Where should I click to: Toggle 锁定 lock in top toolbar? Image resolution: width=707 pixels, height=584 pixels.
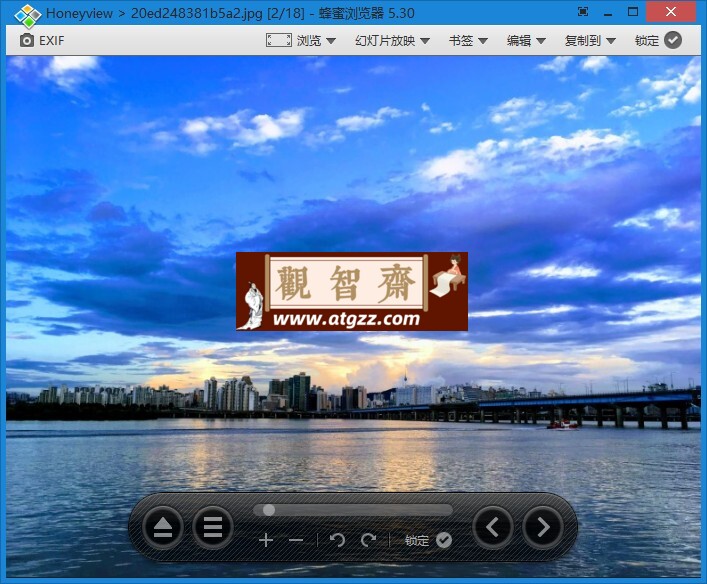(658, 41)
